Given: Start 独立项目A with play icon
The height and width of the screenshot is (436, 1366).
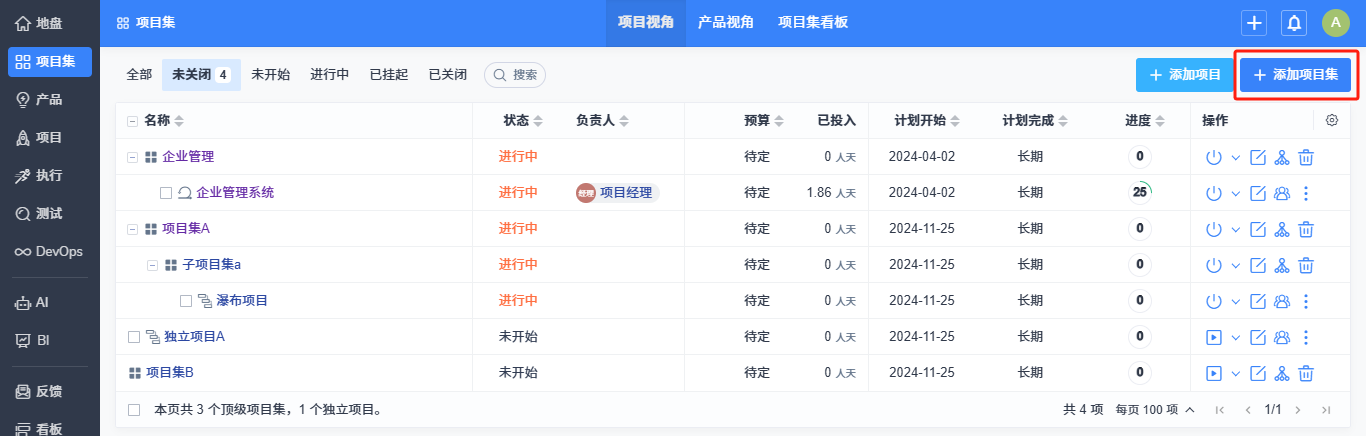Looking at the screenshot, I should click(1214, 337).
